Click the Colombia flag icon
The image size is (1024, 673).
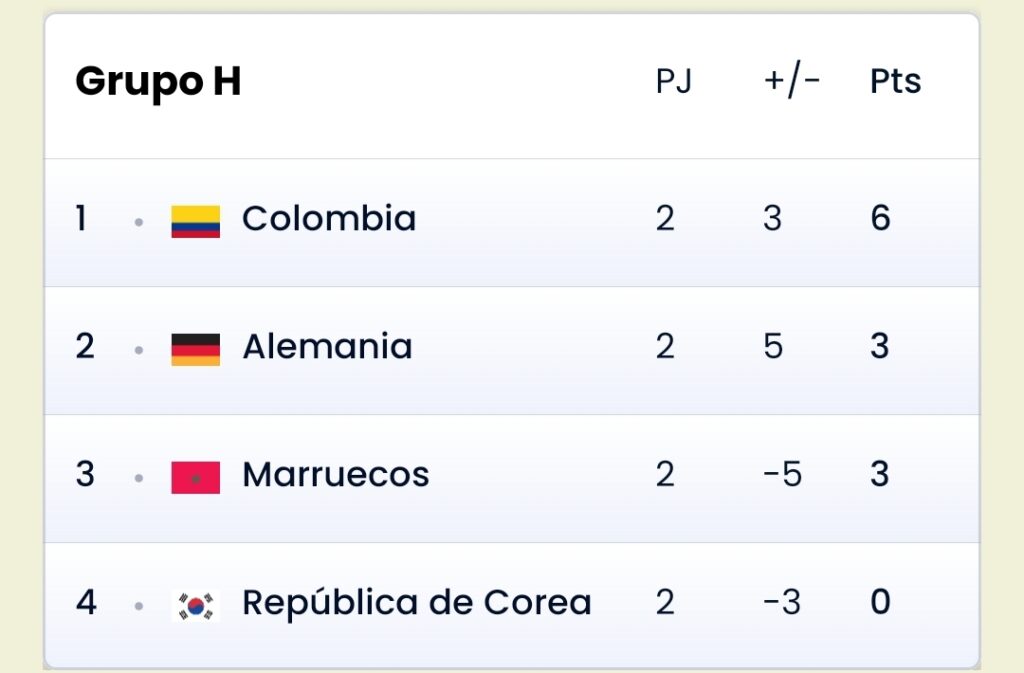coord(195,222)
